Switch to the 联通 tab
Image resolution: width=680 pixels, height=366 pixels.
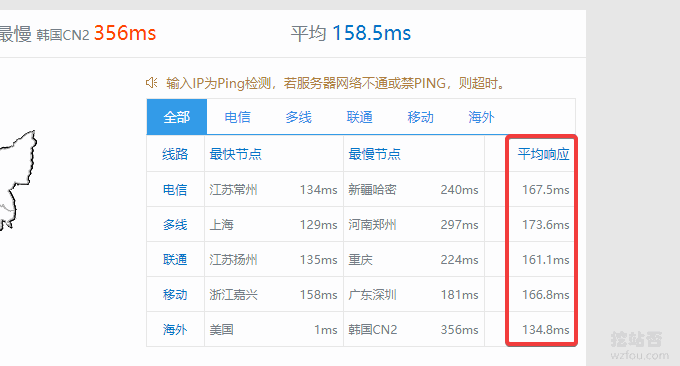(359, 117)
